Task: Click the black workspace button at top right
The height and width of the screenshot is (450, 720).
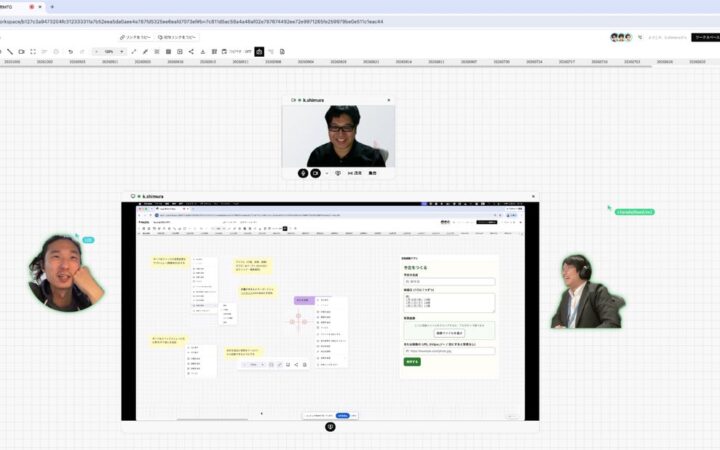Action: tap(706, 37)
